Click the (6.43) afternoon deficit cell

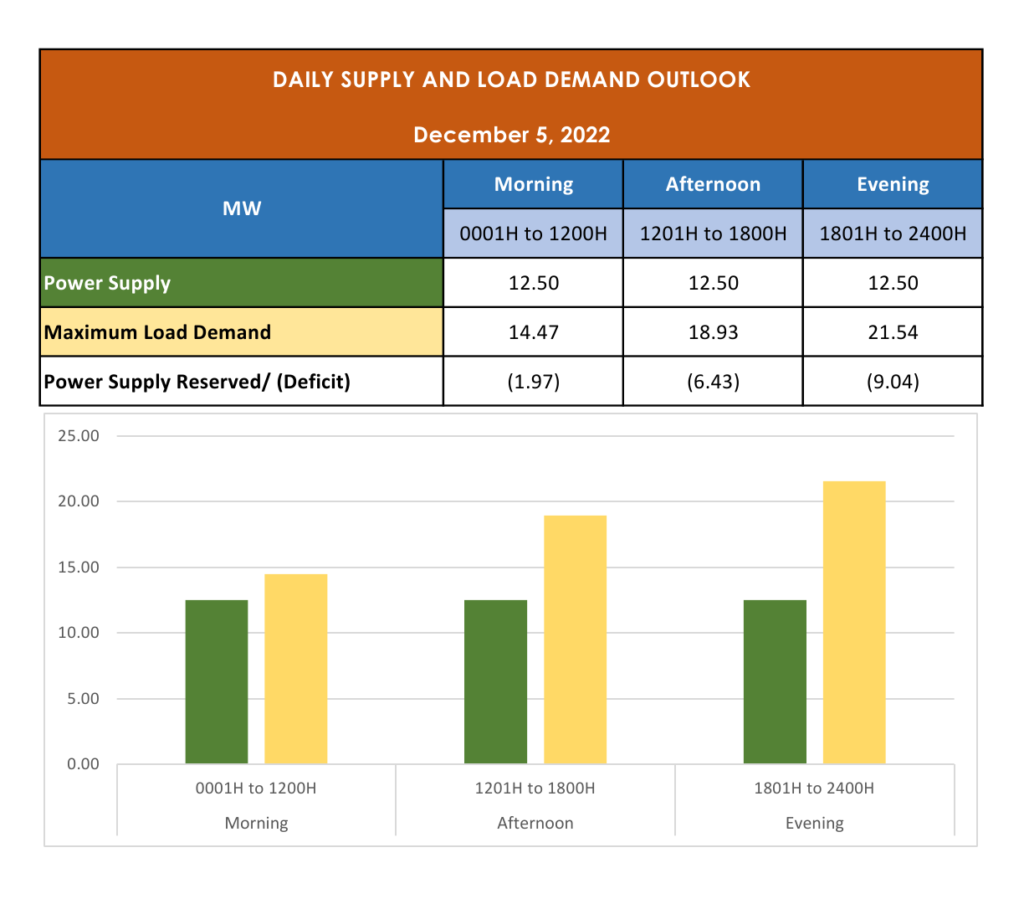click(713, 381)
